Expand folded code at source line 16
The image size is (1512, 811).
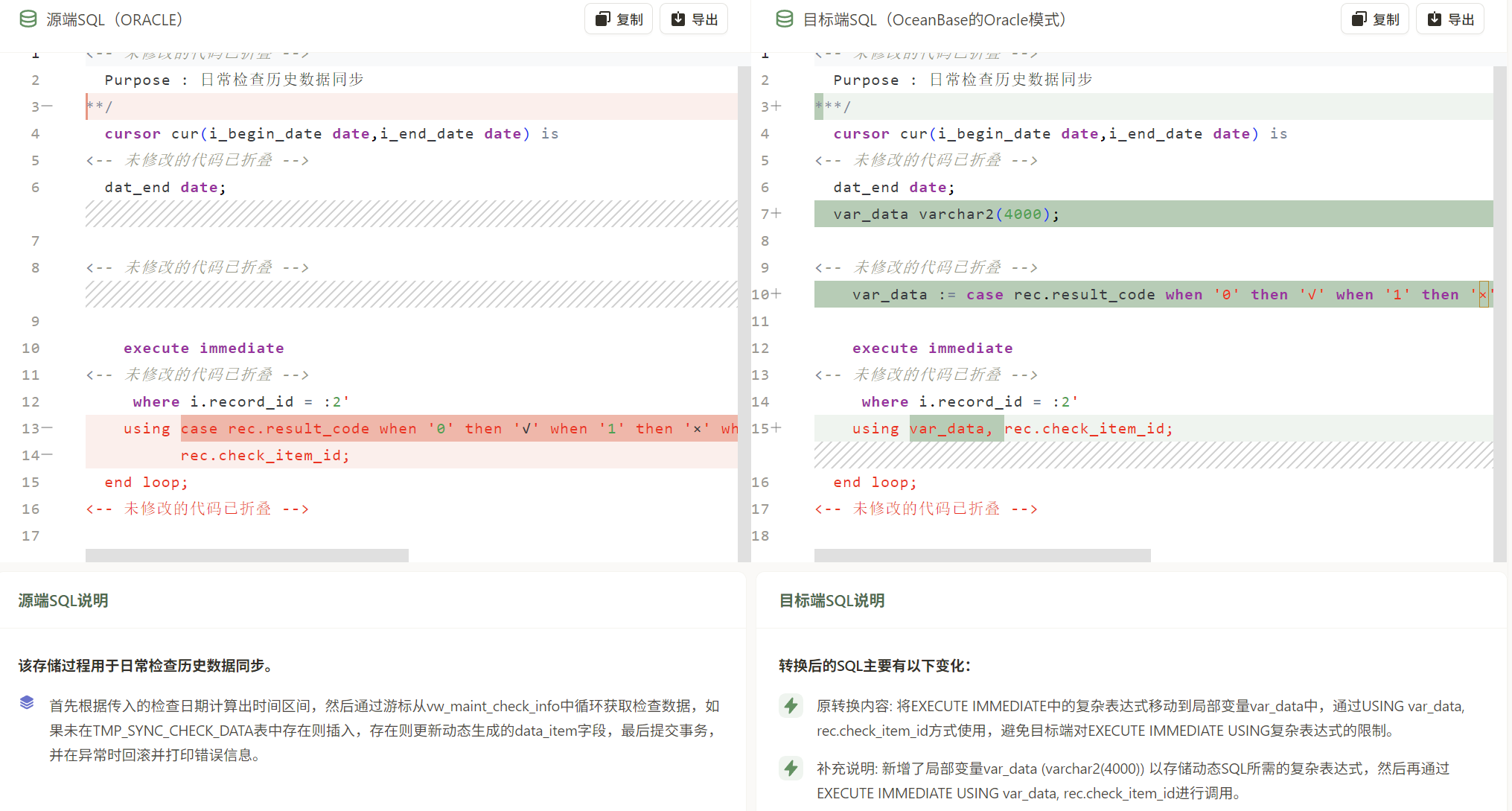(197, 509)
